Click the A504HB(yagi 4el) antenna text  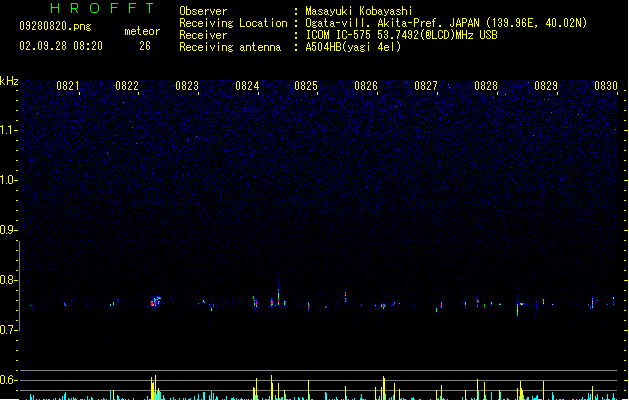click(353, 47)
